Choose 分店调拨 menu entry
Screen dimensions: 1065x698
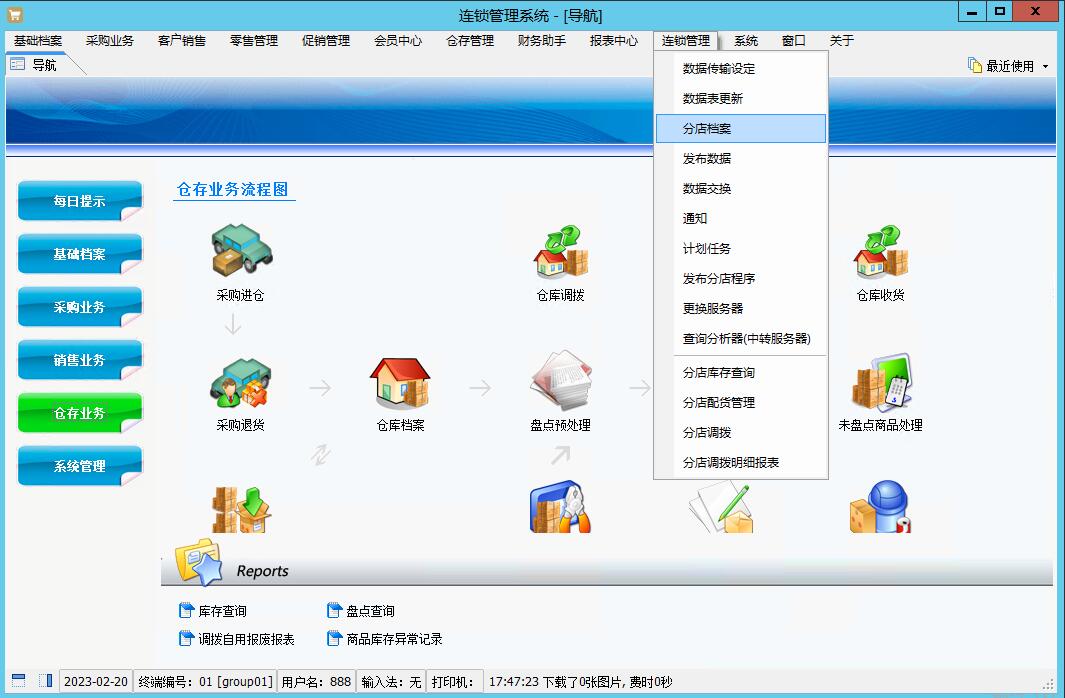[x=741, y=432]
